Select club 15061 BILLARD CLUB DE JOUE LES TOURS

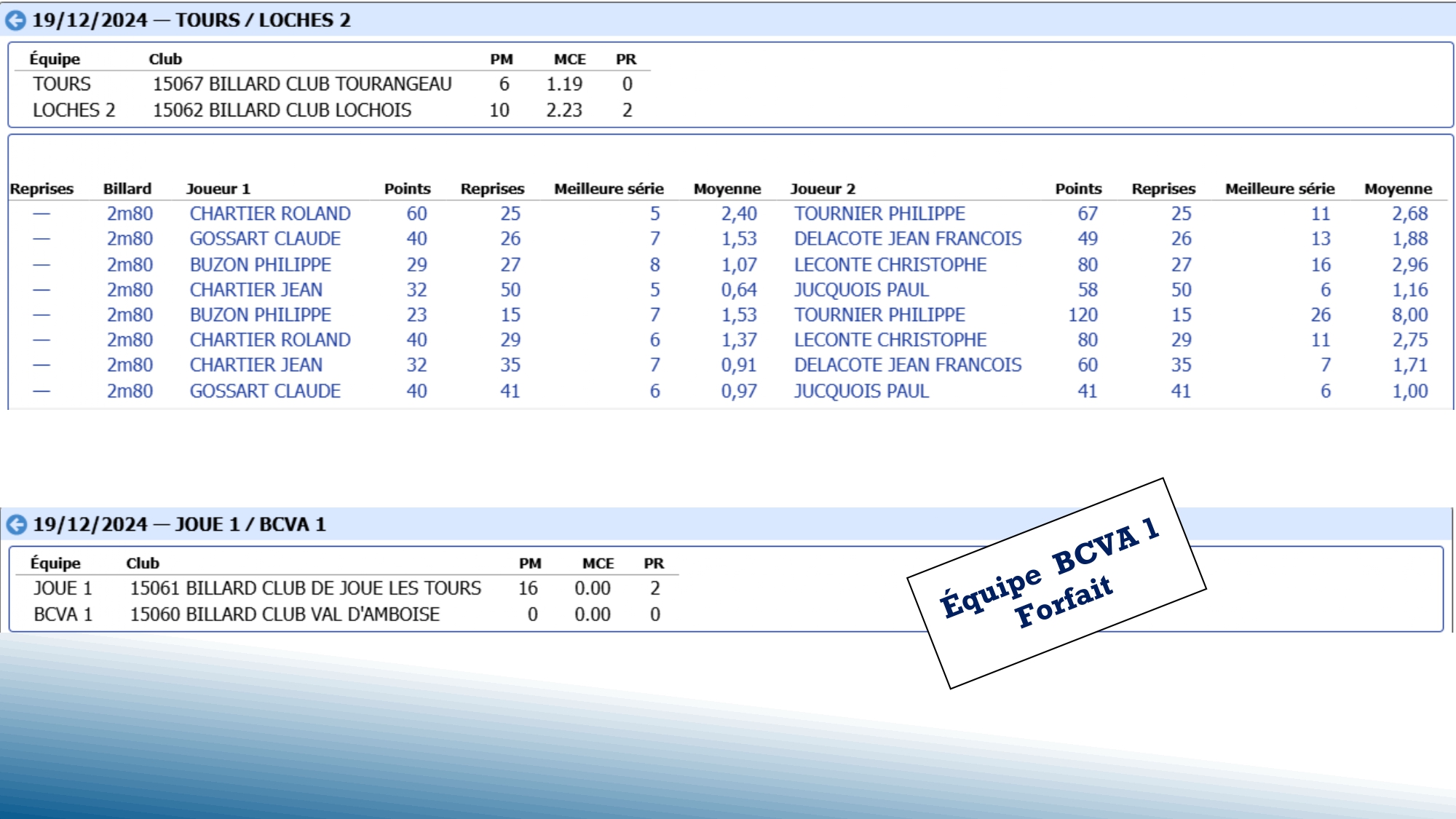coord(306,588)
